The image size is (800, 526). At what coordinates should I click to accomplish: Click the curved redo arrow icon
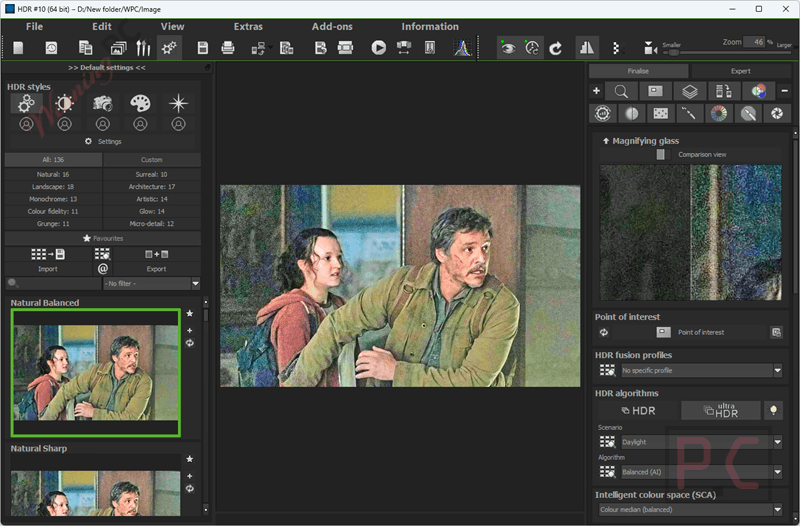556,48
